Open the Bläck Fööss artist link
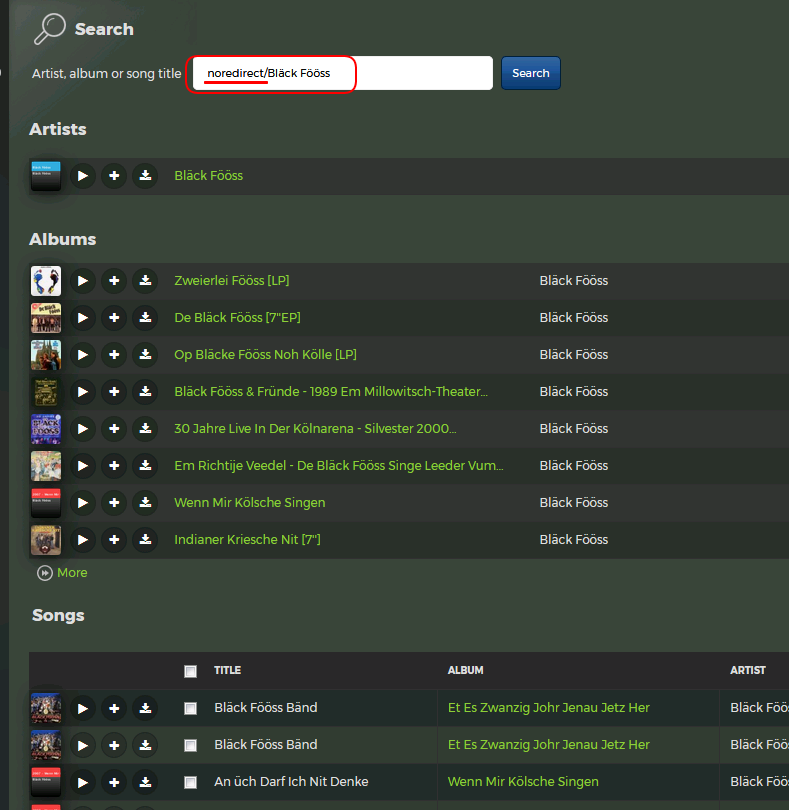This screenshot has height=810, width=789. pyautogui.click(x=209, y=176)
